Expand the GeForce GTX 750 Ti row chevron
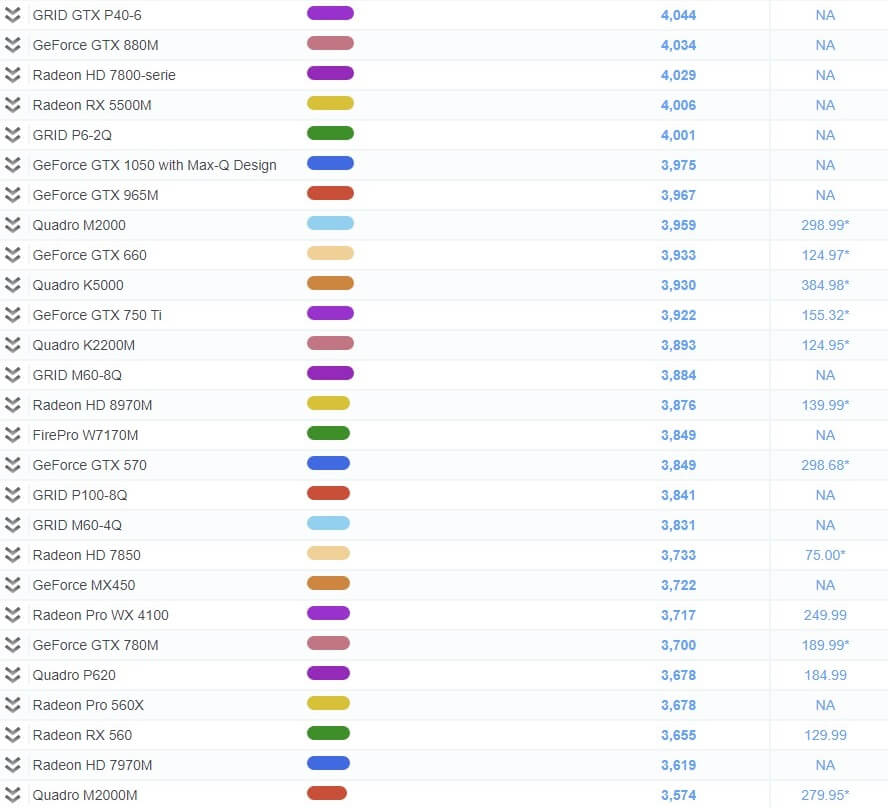This screenshot has width=888, height=808. click(12, 315)
